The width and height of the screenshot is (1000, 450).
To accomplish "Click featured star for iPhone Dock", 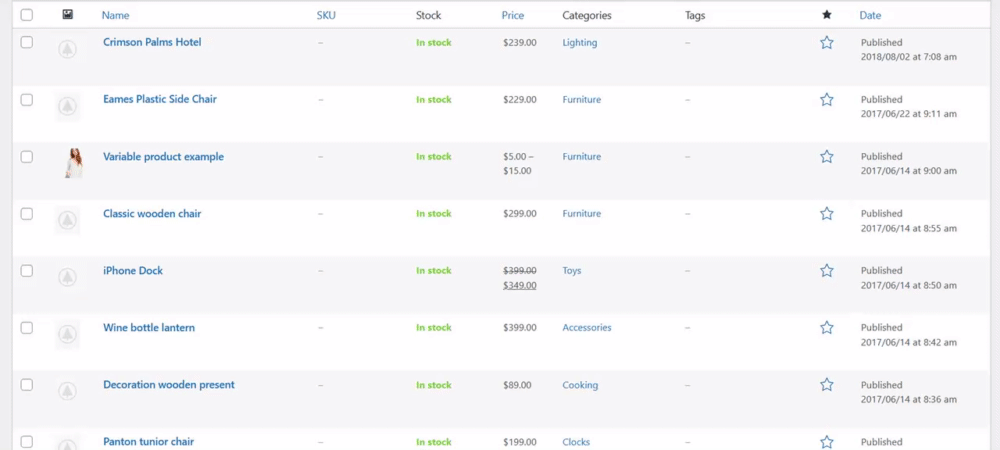I will tap(826, 271).
